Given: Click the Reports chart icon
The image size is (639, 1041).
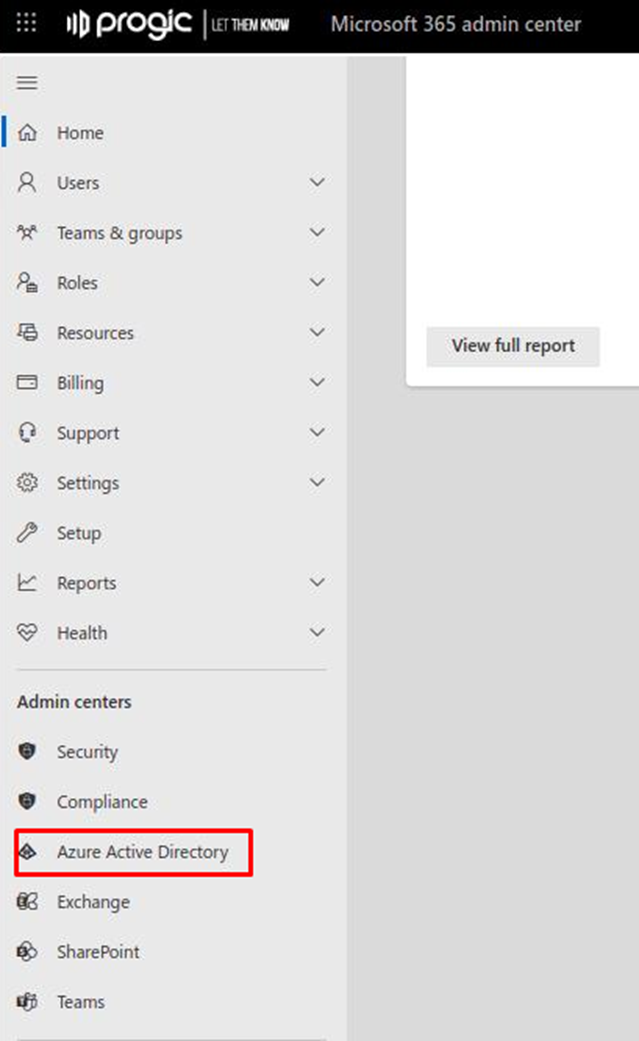Looking at the screenshot, I should 27,583.
